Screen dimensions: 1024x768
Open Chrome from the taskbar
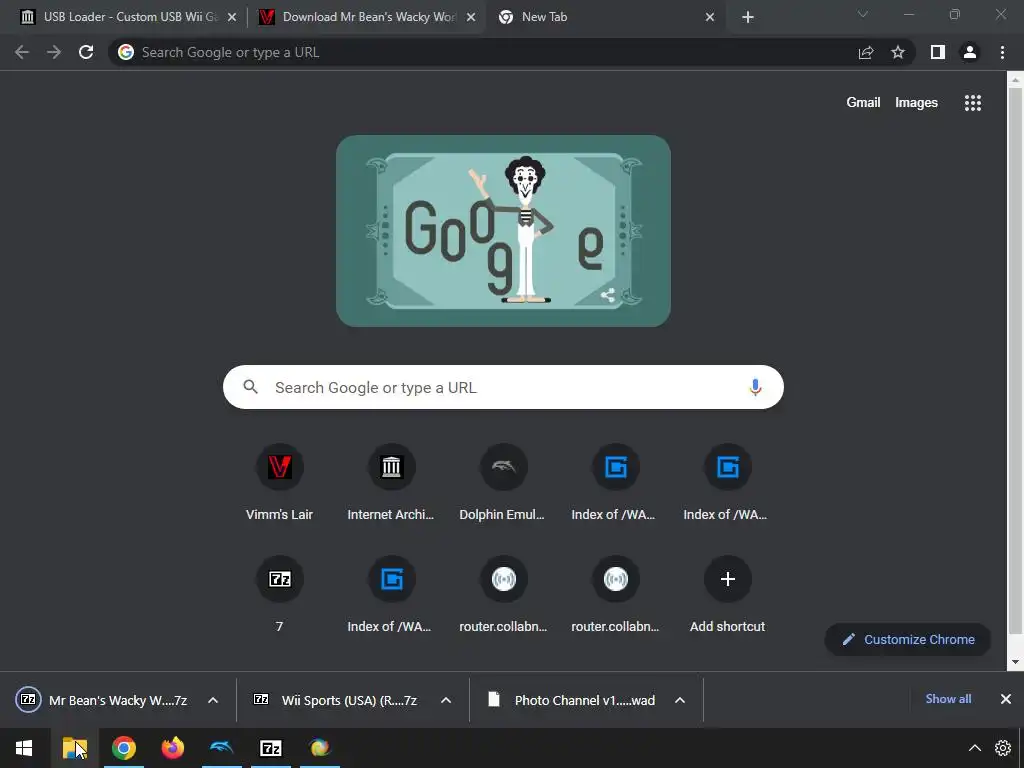[124, 748]
